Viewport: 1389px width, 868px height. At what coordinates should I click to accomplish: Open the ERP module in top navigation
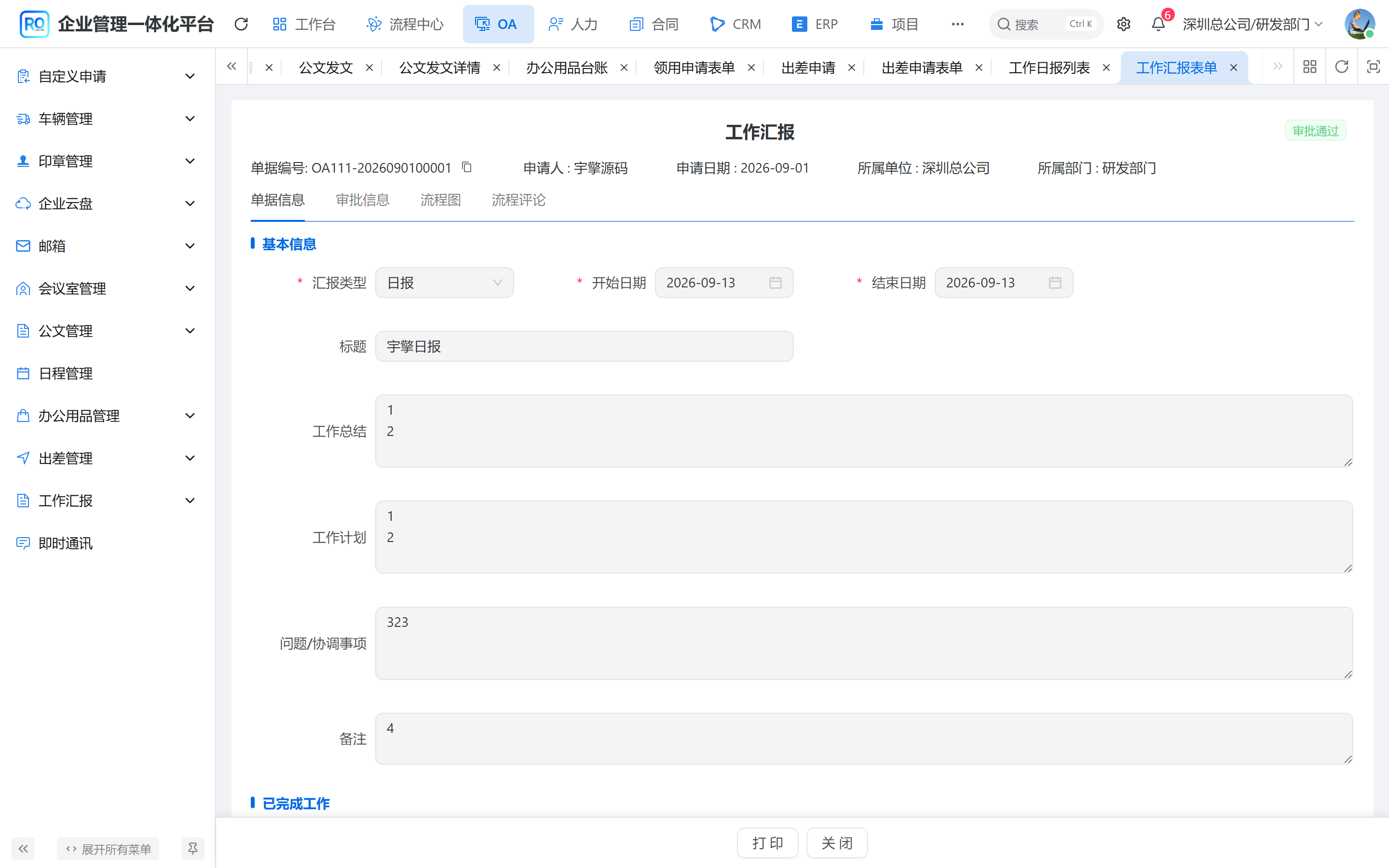(815, 24)
